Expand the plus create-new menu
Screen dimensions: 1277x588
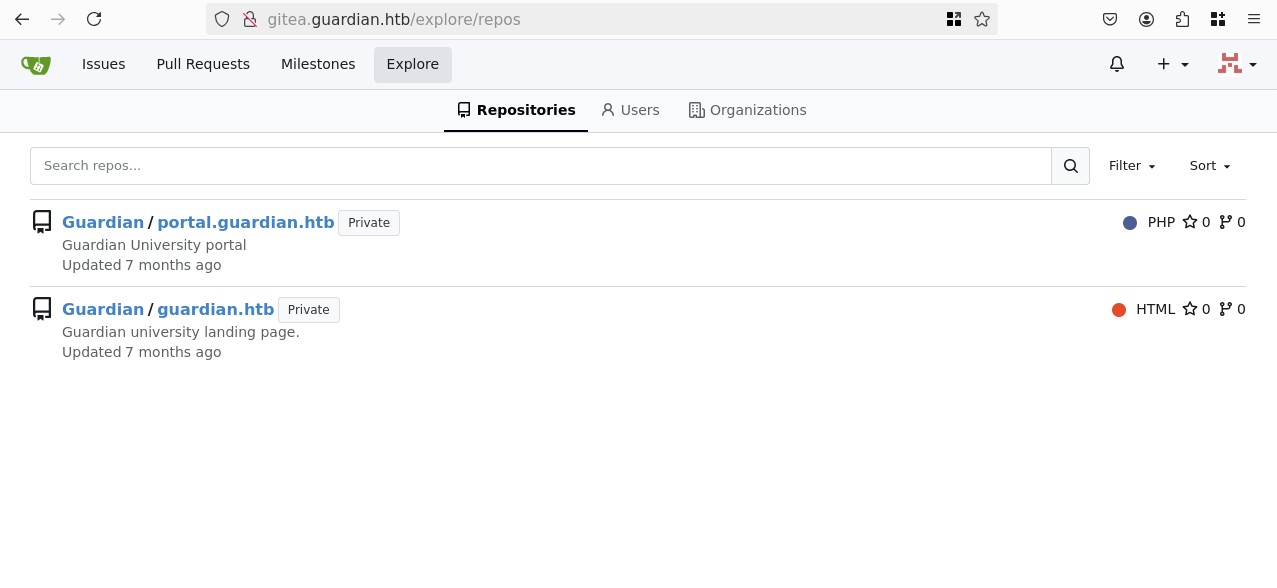point(1172,64)
